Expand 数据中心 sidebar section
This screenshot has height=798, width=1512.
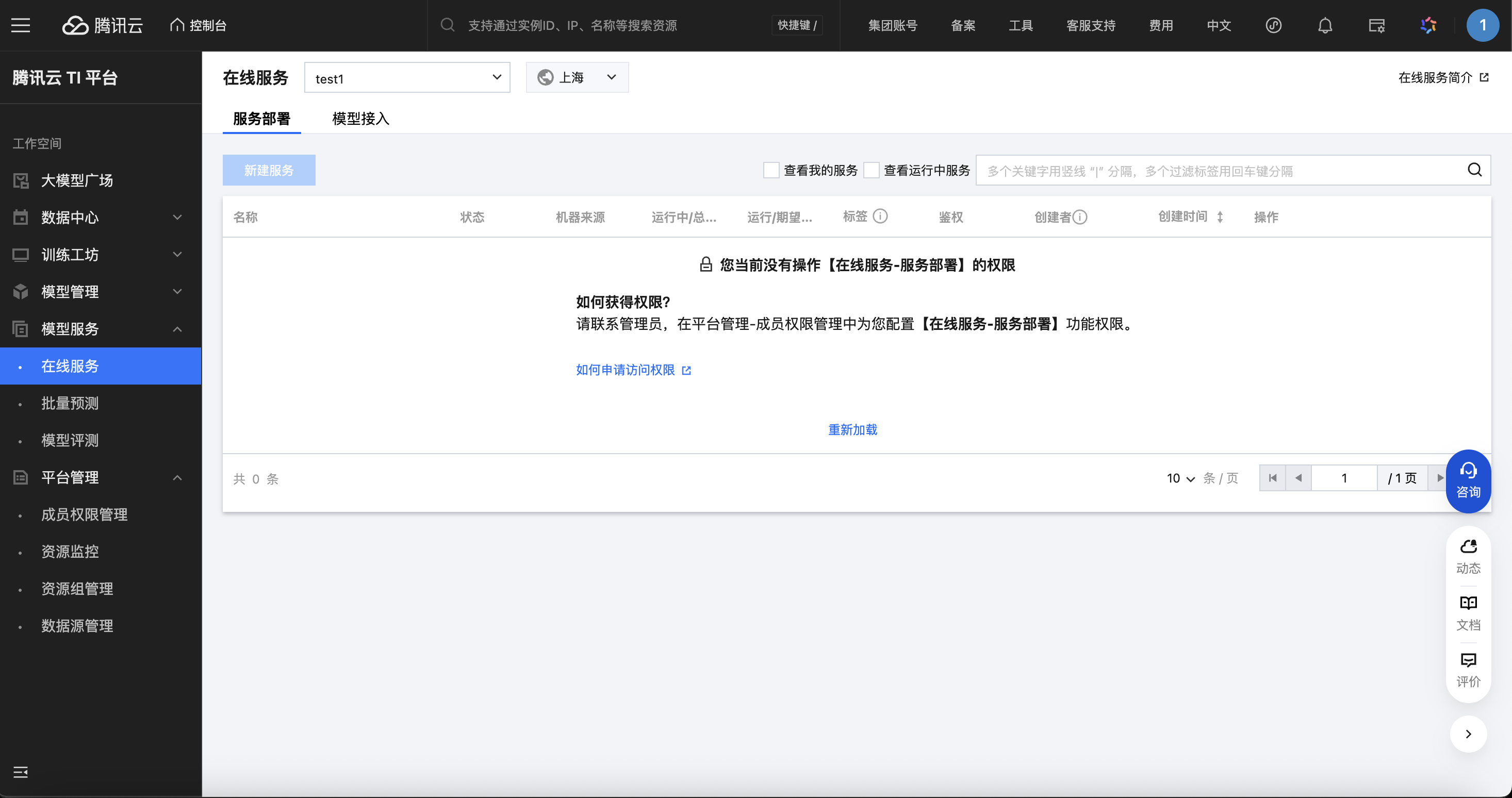pos(100,217)
